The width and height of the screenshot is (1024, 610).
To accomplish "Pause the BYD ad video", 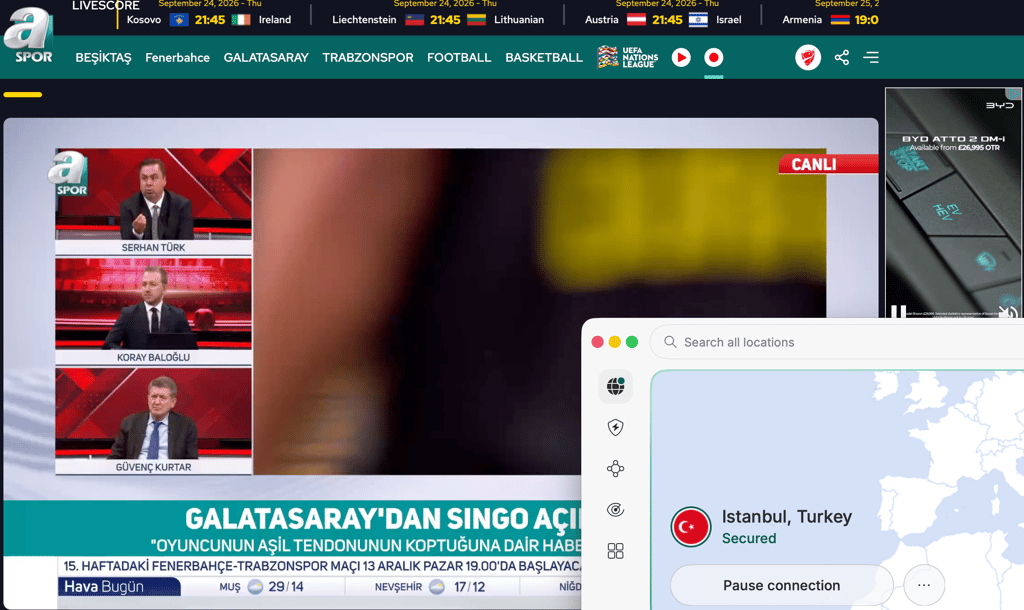I will coord(899,312).
